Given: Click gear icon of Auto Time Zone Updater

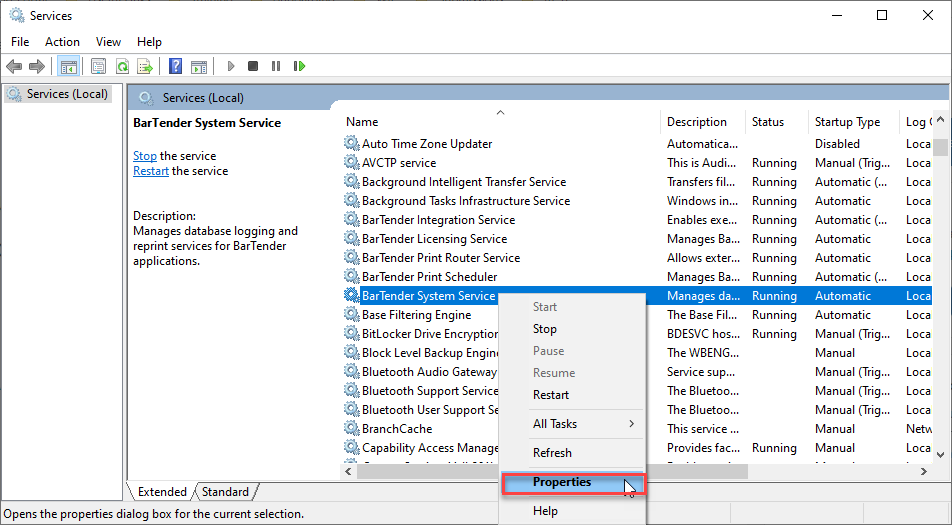Looking at the screenshot, I should pyautogui.click(x=352, y=143).
